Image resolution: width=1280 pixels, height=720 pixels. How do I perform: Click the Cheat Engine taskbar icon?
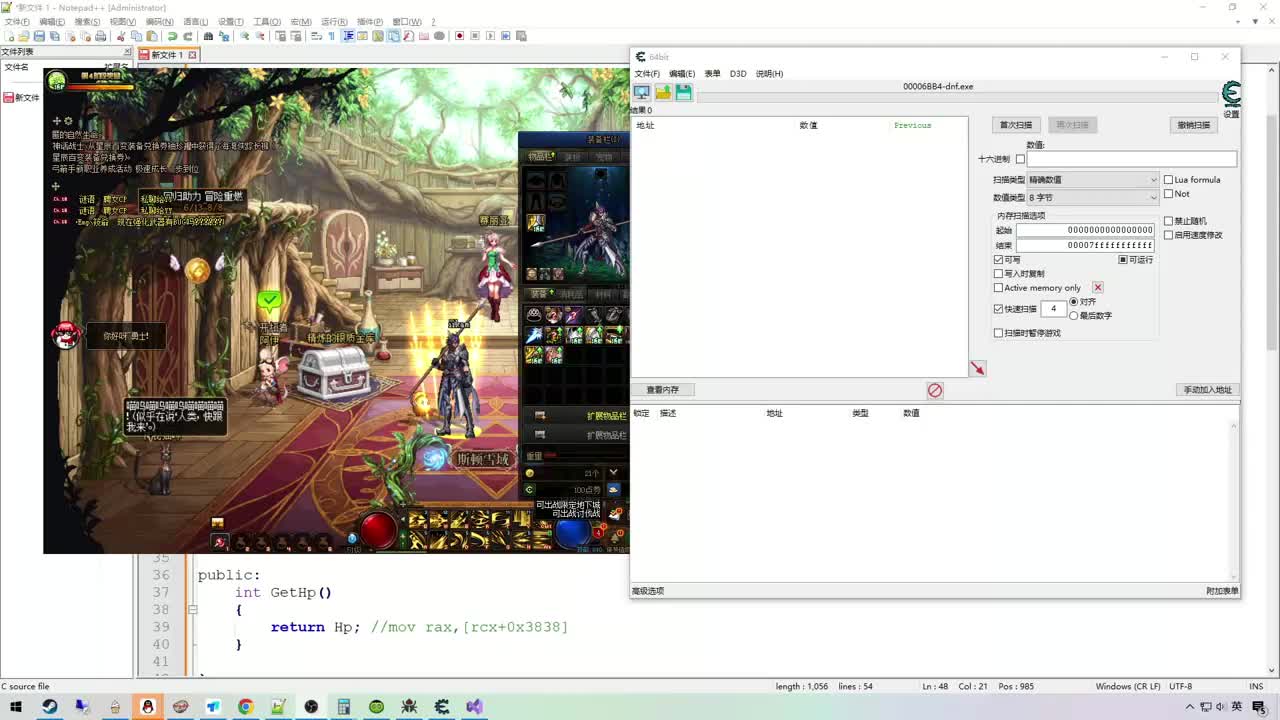pos(442,707)
